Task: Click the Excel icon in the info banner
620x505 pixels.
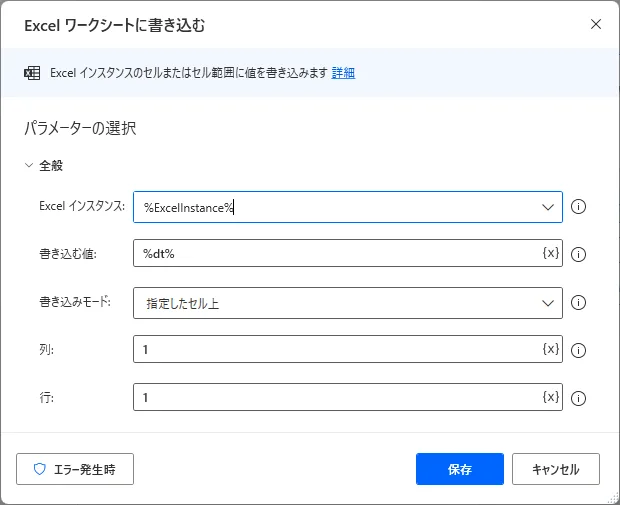Action: coord(32,73)
